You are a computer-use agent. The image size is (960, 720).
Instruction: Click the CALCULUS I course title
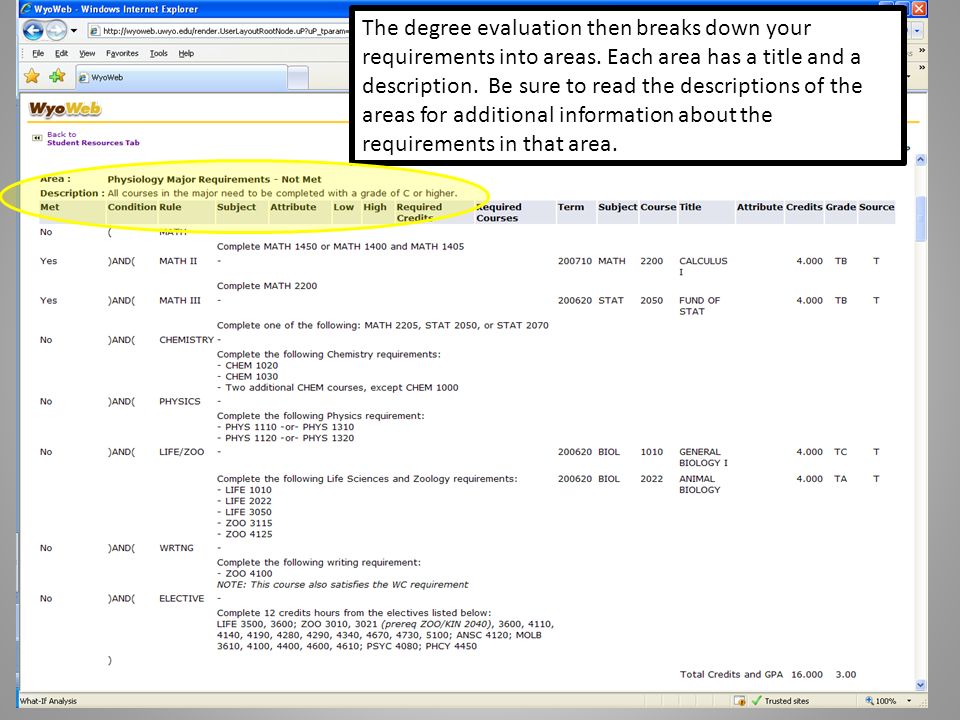tap(703, 266)
